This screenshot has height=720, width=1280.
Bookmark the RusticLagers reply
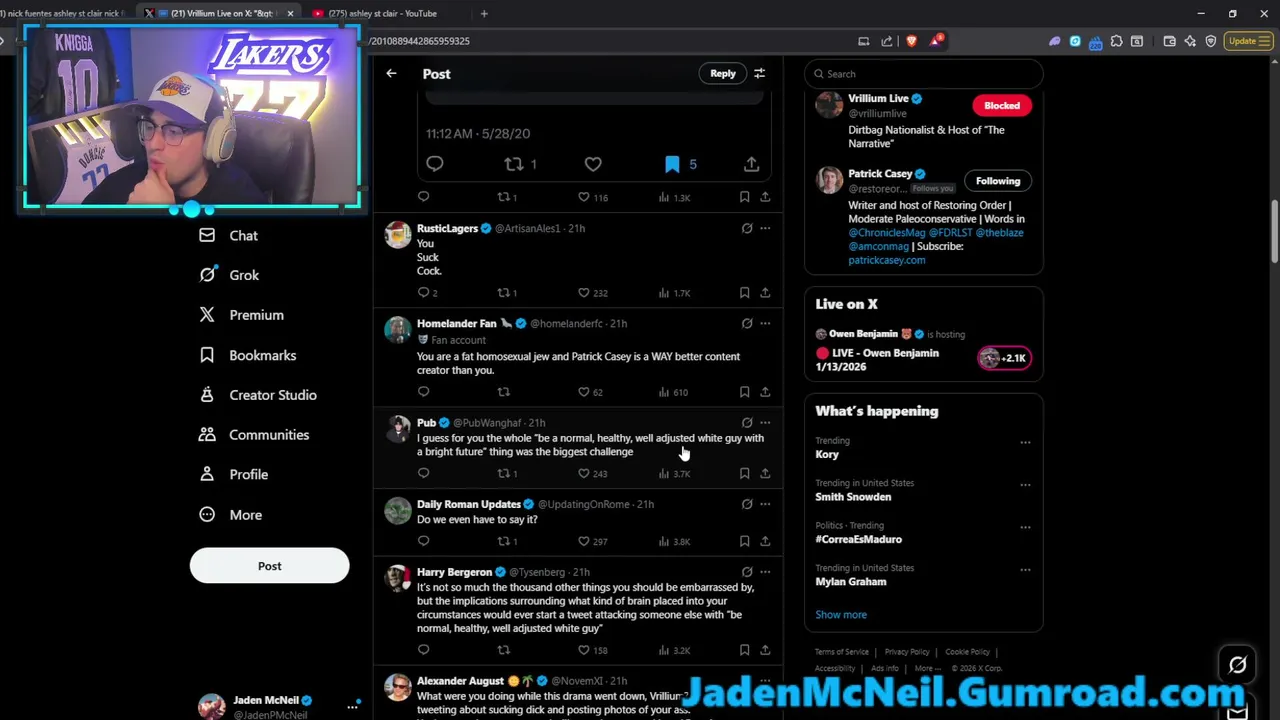click(744, 293)
